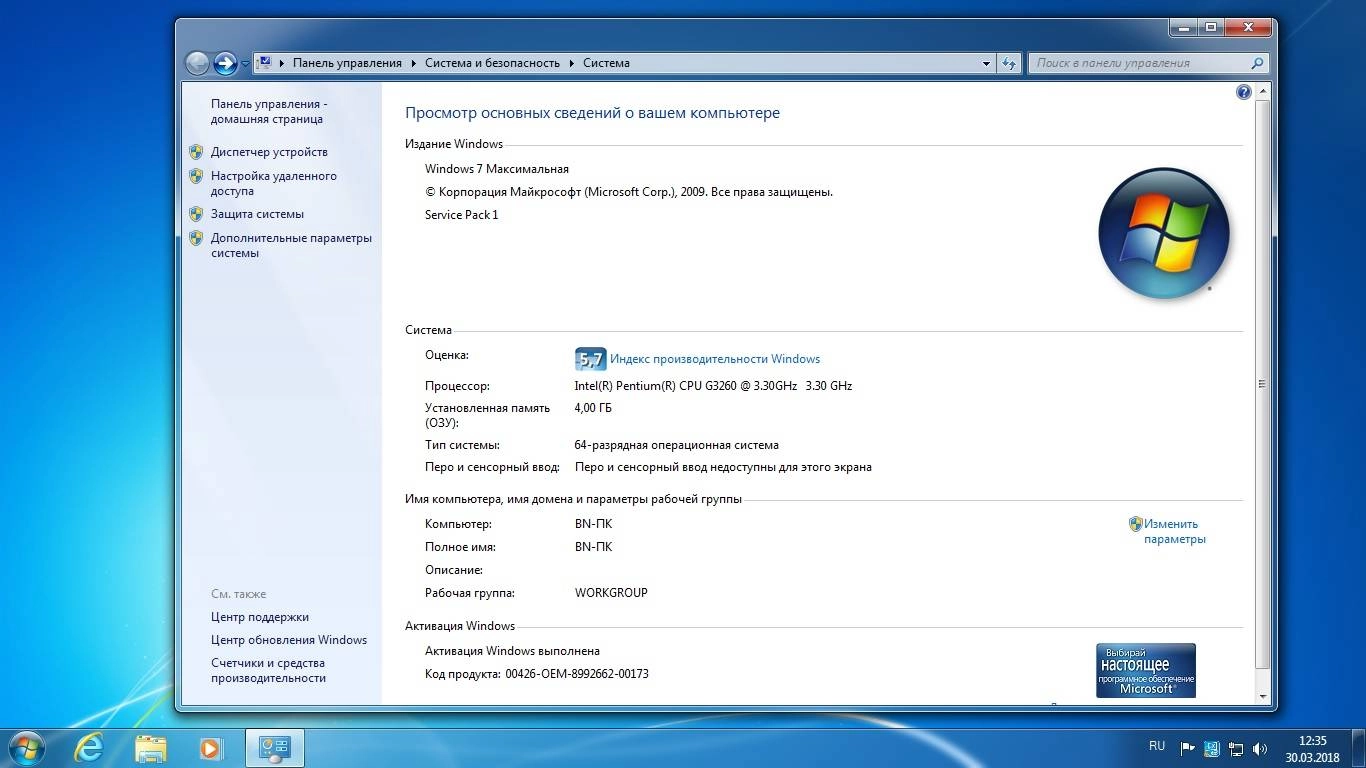
Task: Select Система breadcrumb in address bar
Action: [606, 63]
